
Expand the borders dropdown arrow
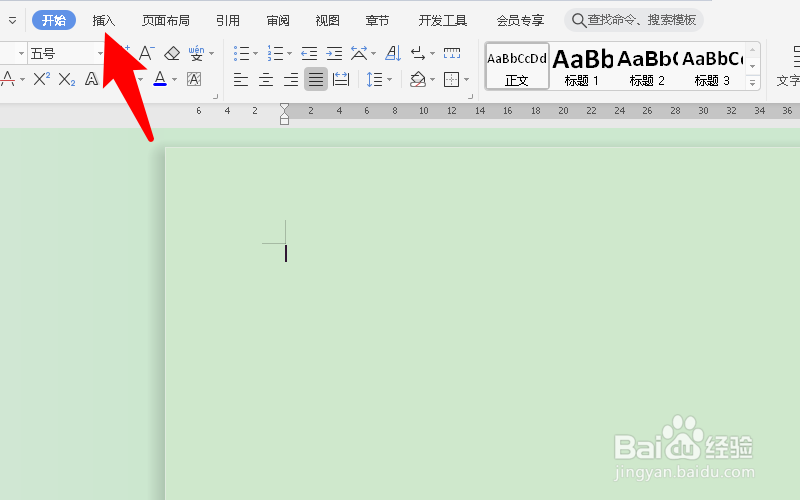(x=466, y=79)
